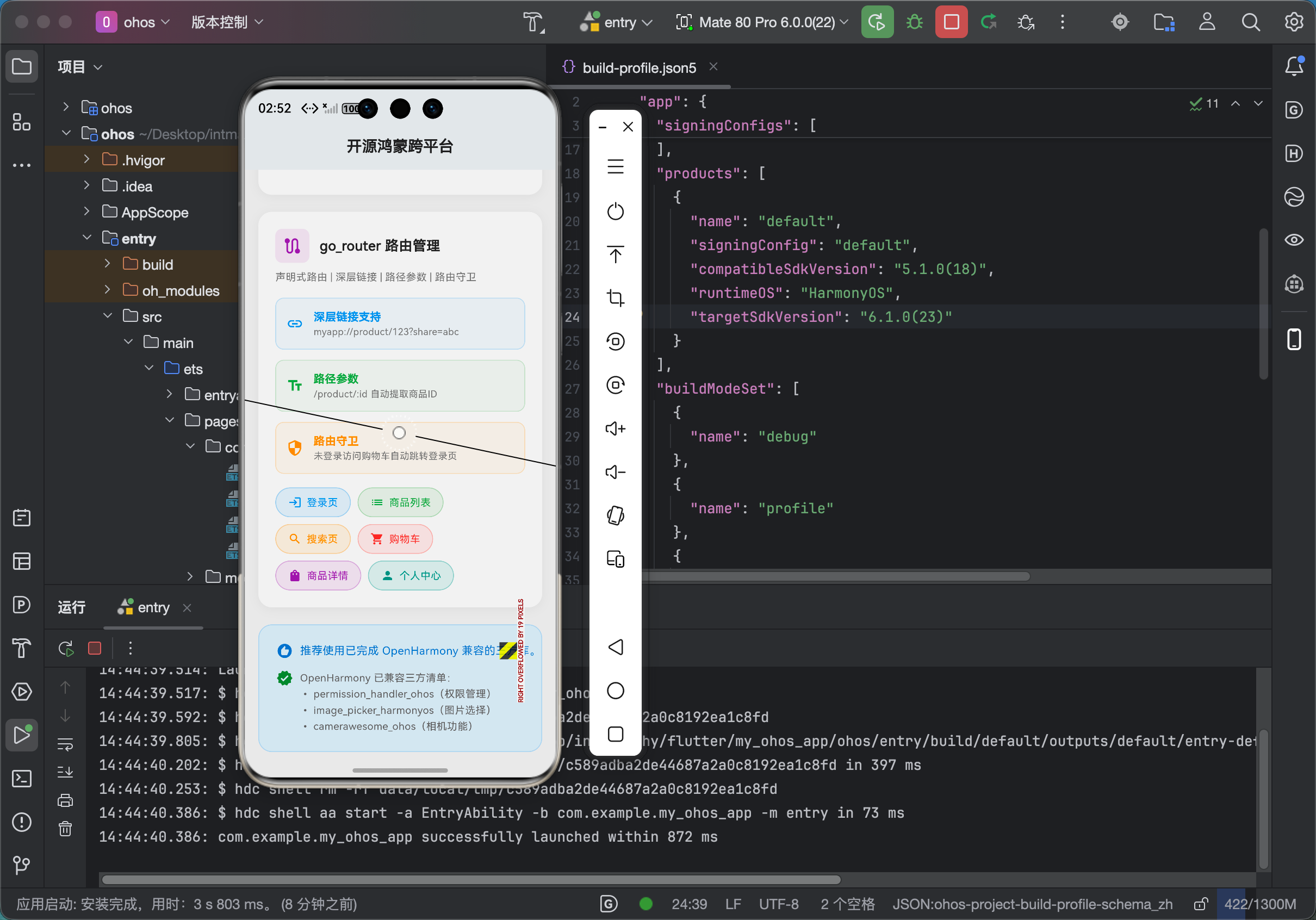The image size is (1316, 920).
Task: Expand the oh_modules folder
Action: click(x=108, y=289)
